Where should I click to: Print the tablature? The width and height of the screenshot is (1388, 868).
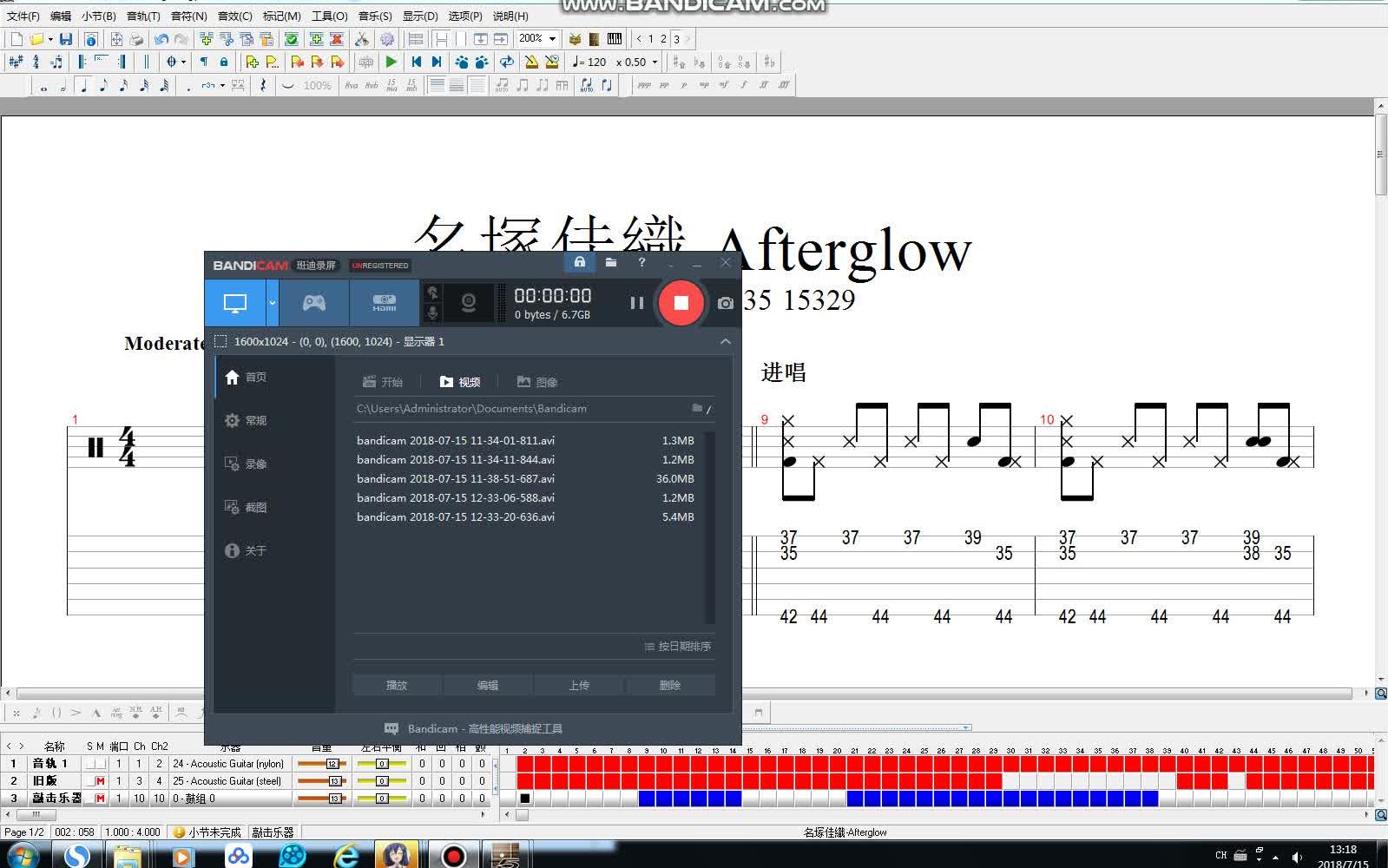tap(136, 39)
